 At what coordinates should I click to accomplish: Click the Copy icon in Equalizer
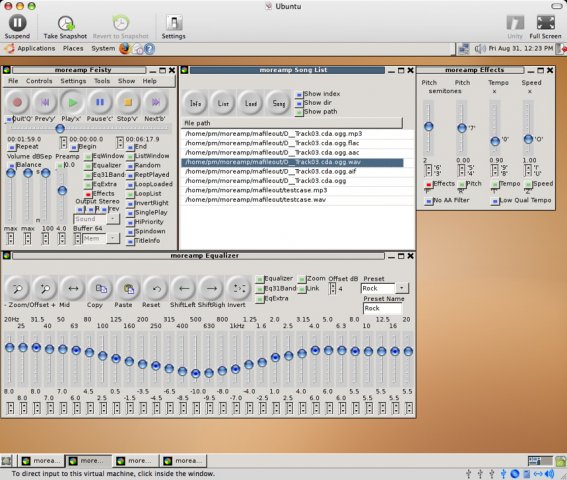(x=101, y=288)
